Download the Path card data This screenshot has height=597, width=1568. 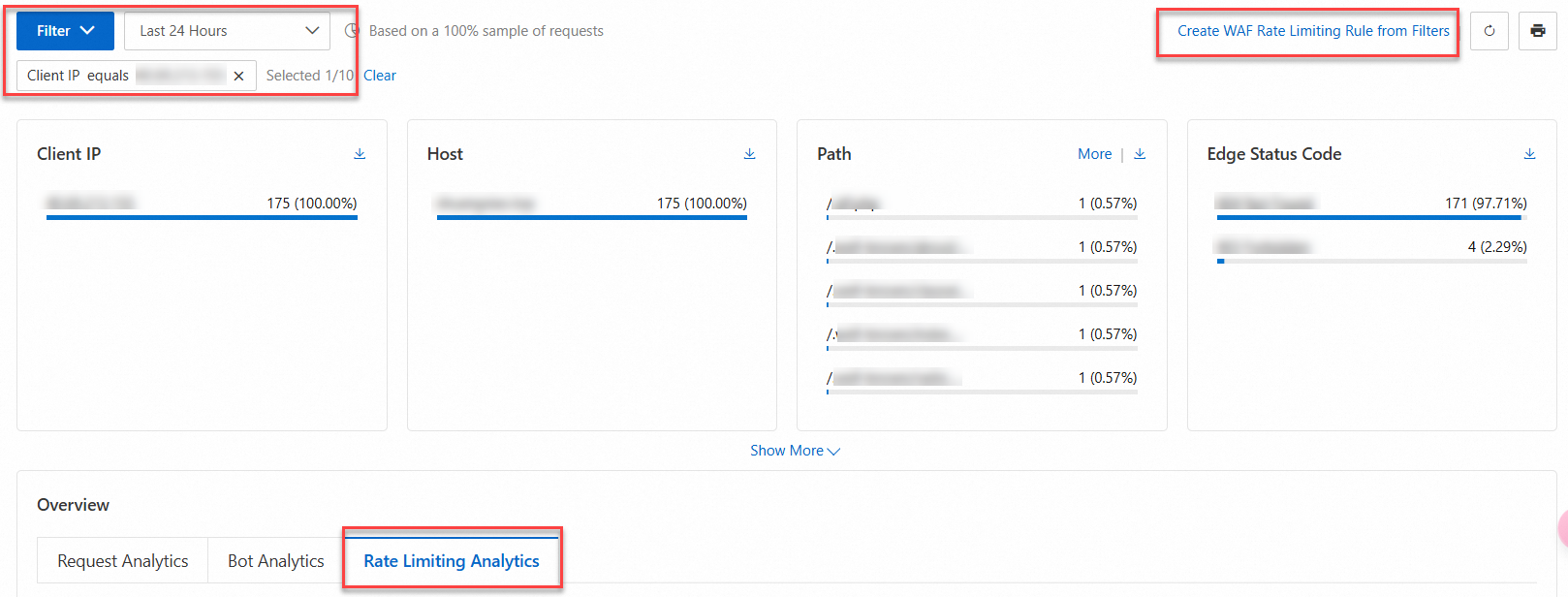coord(1140,154)
